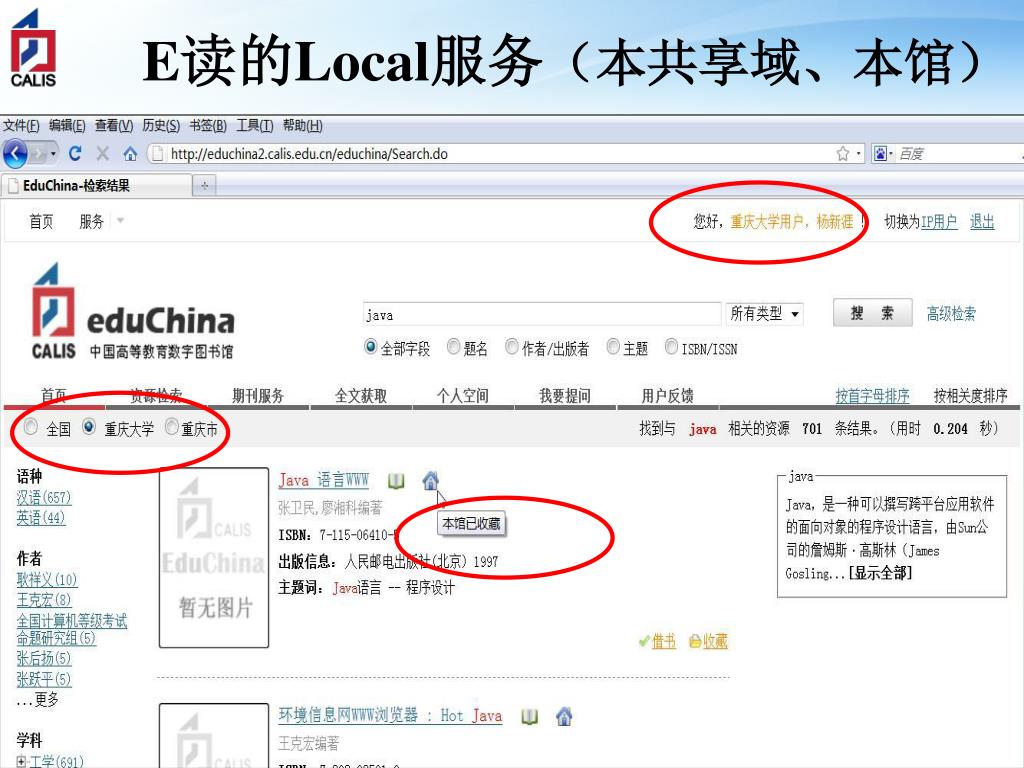
Task: Filter by author 张后扬(5)
Action: (44, 658)
